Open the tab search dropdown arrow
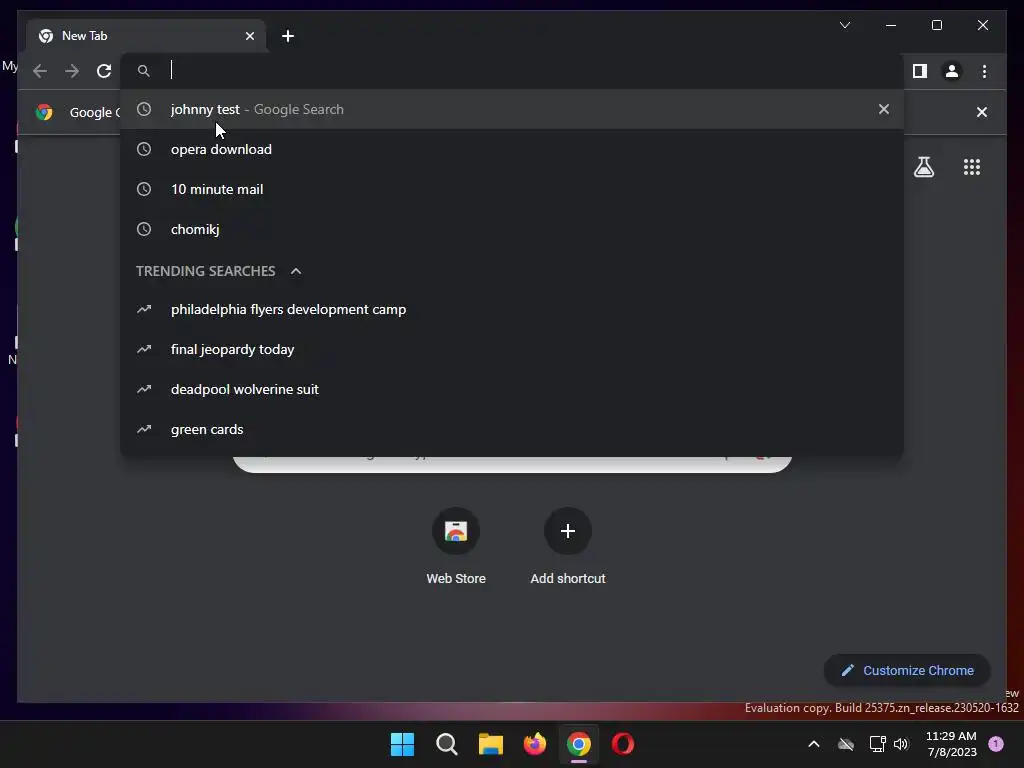This screenshot has width=1024, height=768. [x=845, y=25]
